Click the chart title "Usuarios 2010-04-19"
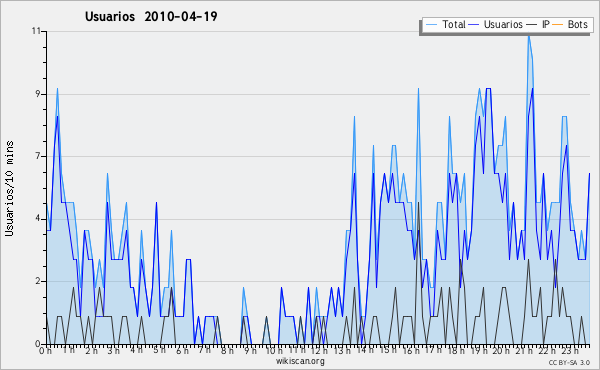Viewport: 600px width, 370px height. click(x=151, y=16)
